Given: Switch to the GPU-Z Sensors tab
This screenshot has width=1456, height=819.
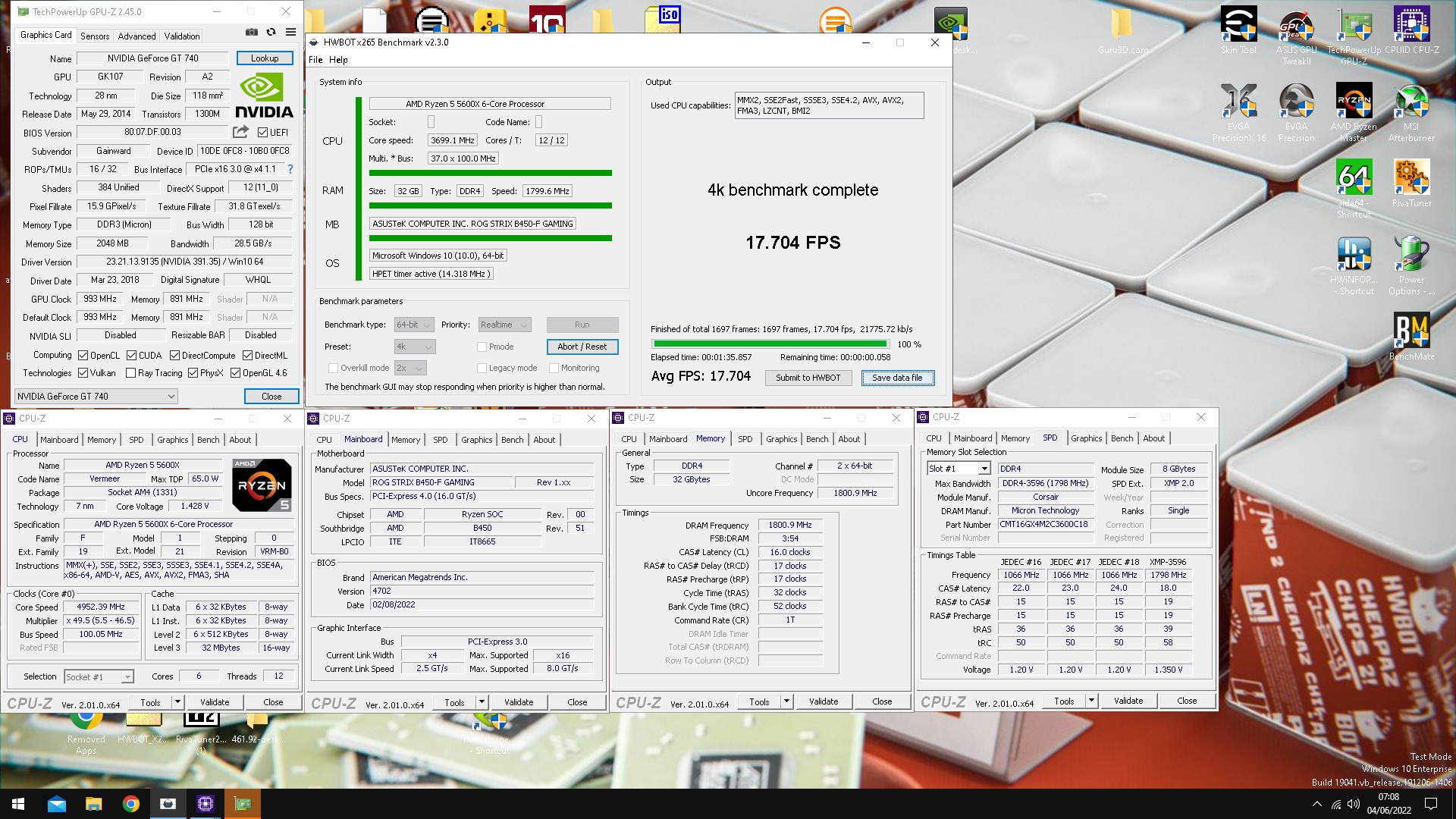Looking at the screenshot, I should coord(95,36).
